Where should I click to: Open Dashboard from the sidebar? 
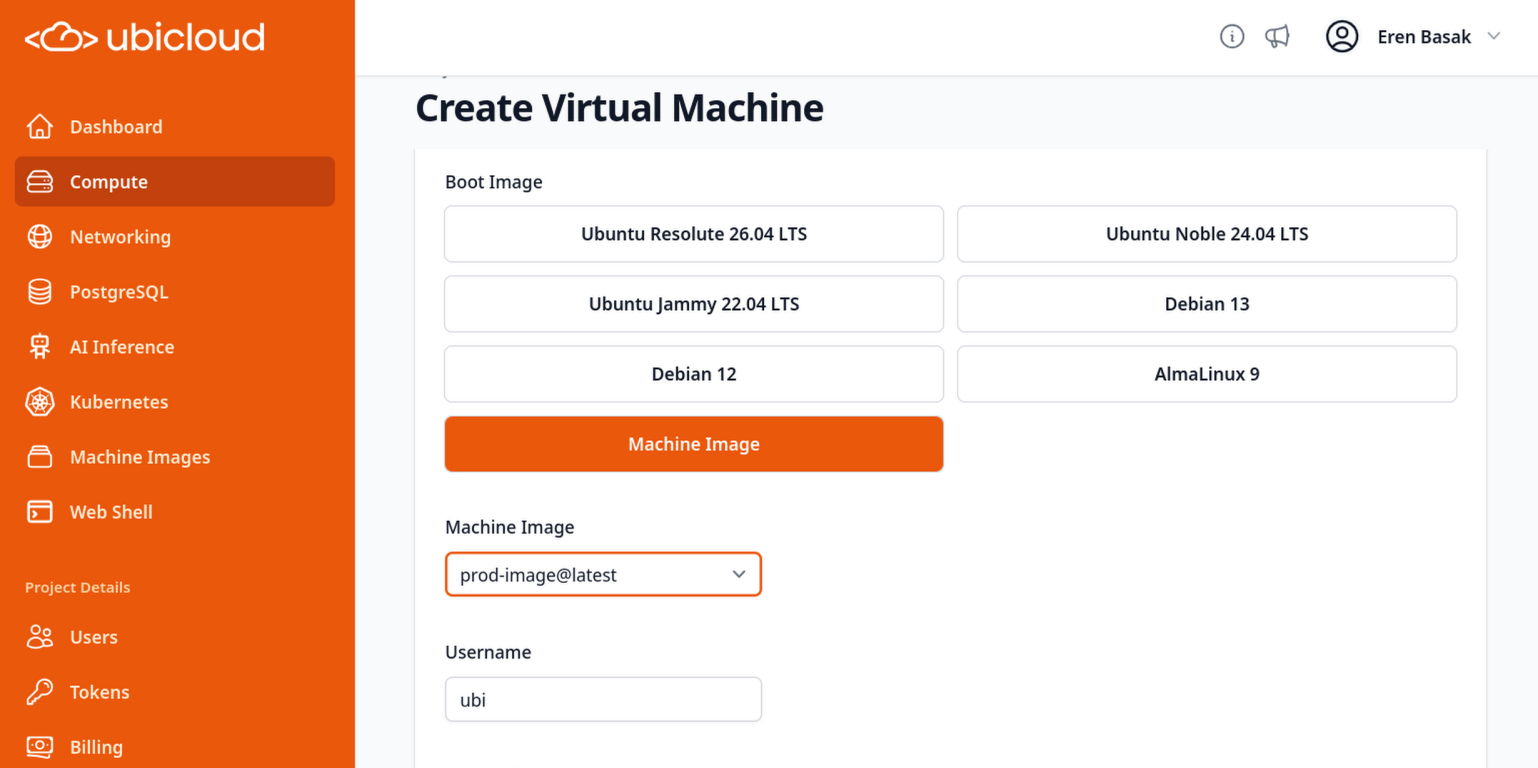[175, 127]
